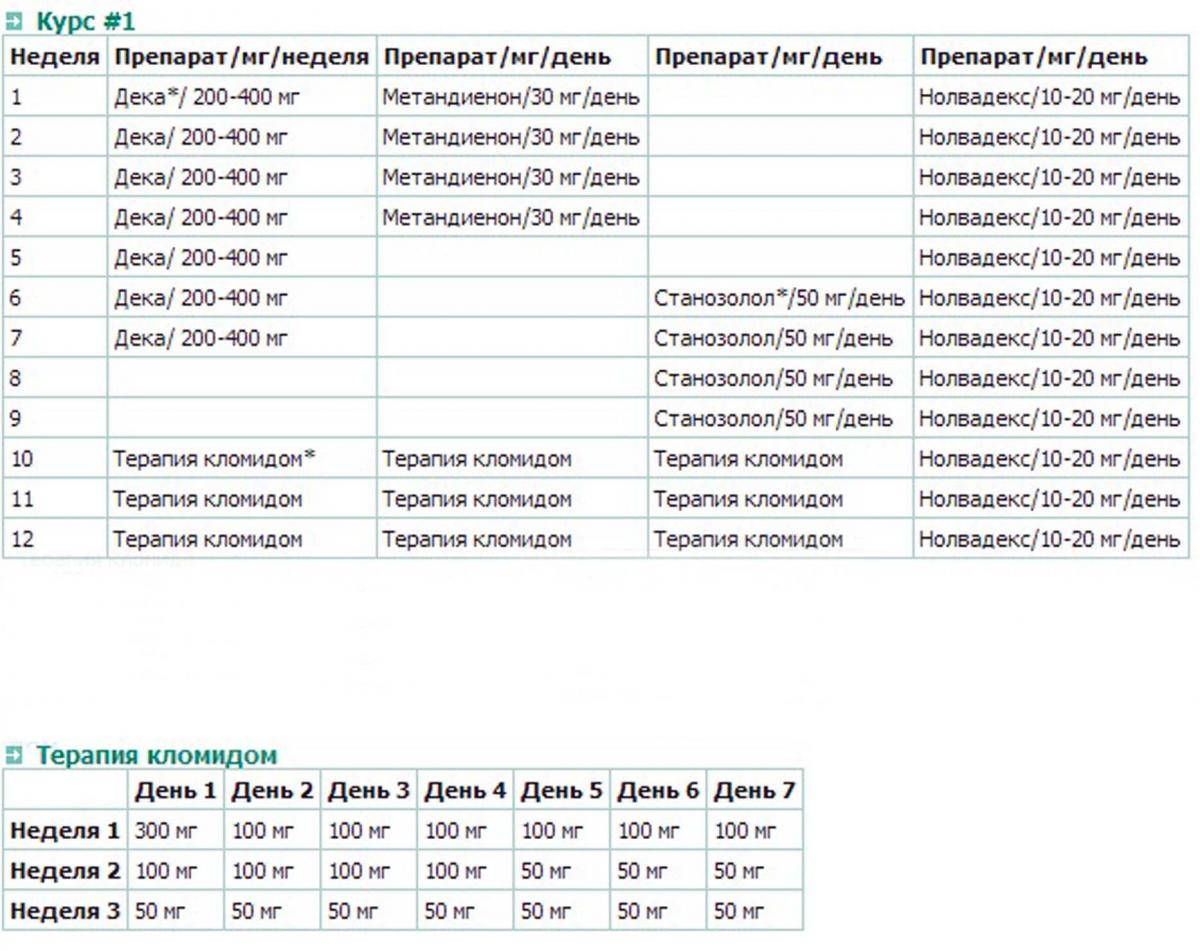The image size is (1200, 951).
Task: Click the Терапия кломидом* cell with asterisk
Action: [214, 459]
